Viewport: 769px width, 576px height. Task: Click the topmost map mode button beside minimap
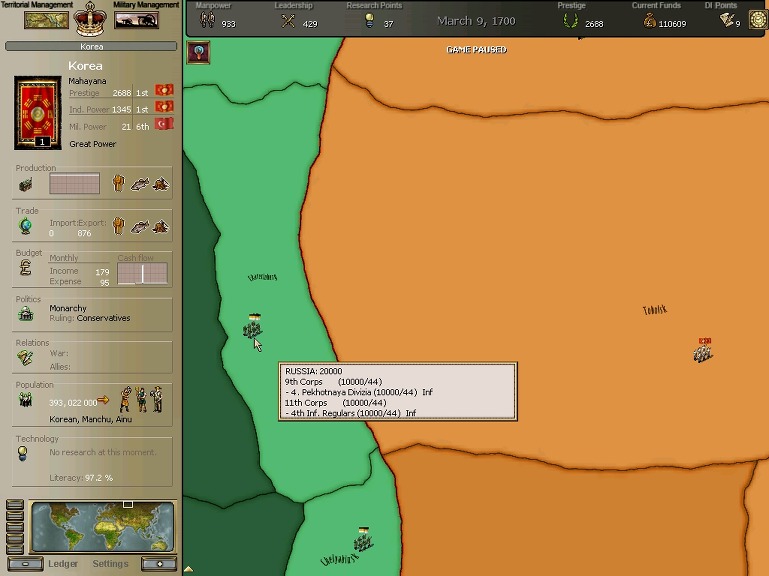coord(15,504)
